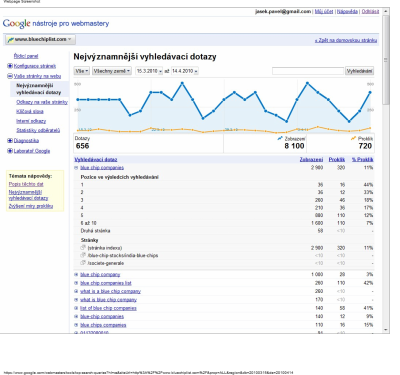Viewport: 400px width, 375px height.
Task: Expand the 'blue chip company' query row
Action: tap(76, 275)
